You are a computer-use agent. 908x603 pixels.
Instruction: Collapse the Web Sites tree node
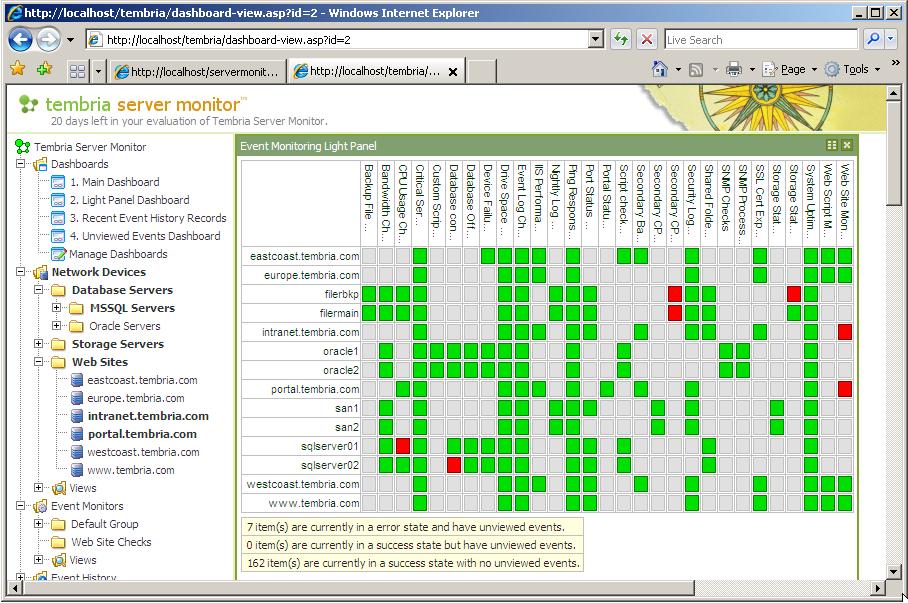pyautogui.click(x=38, y=361)
